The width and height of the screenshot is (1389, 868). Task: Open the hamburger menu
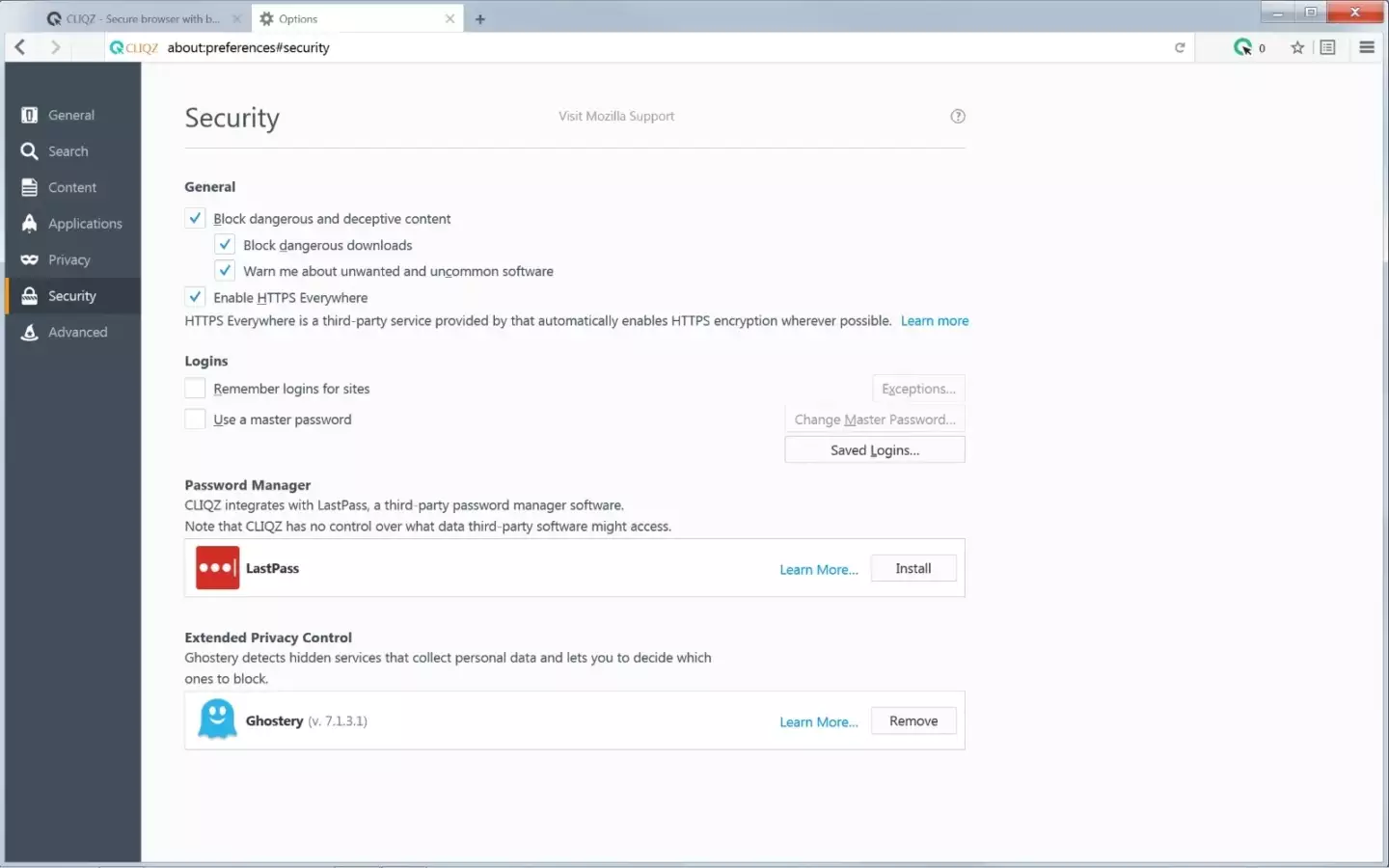1367,47
